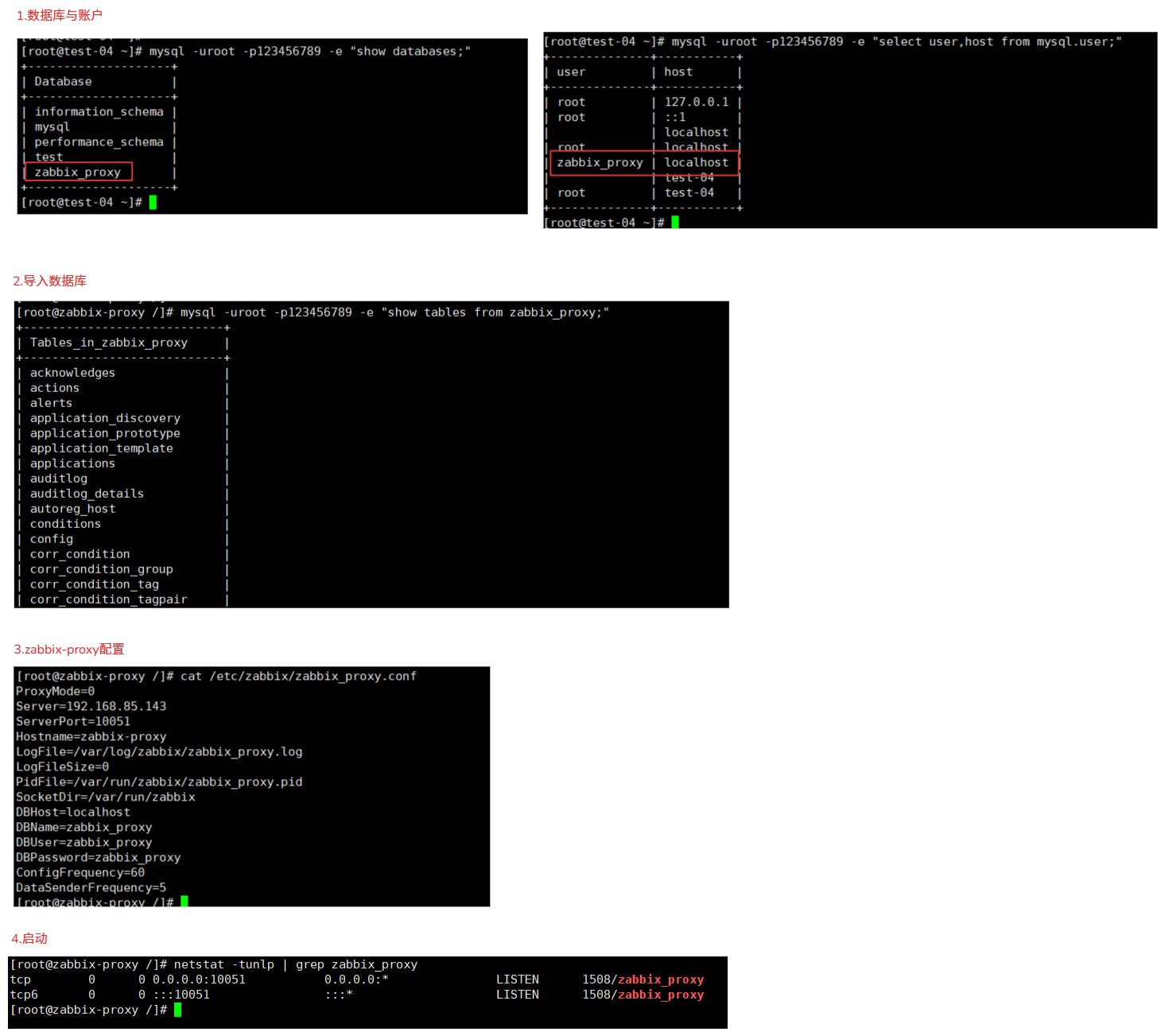
Task: Click the 'host' column header
Action: [x=678, y=72]
